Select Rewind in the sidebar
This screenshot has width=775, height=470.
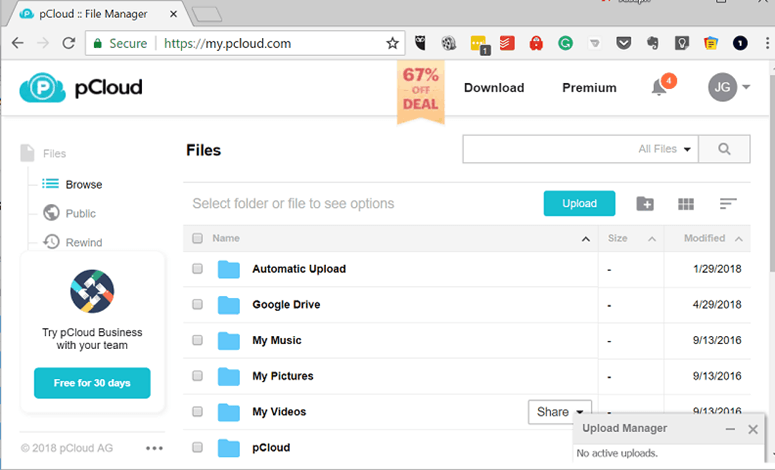point(73,242)
